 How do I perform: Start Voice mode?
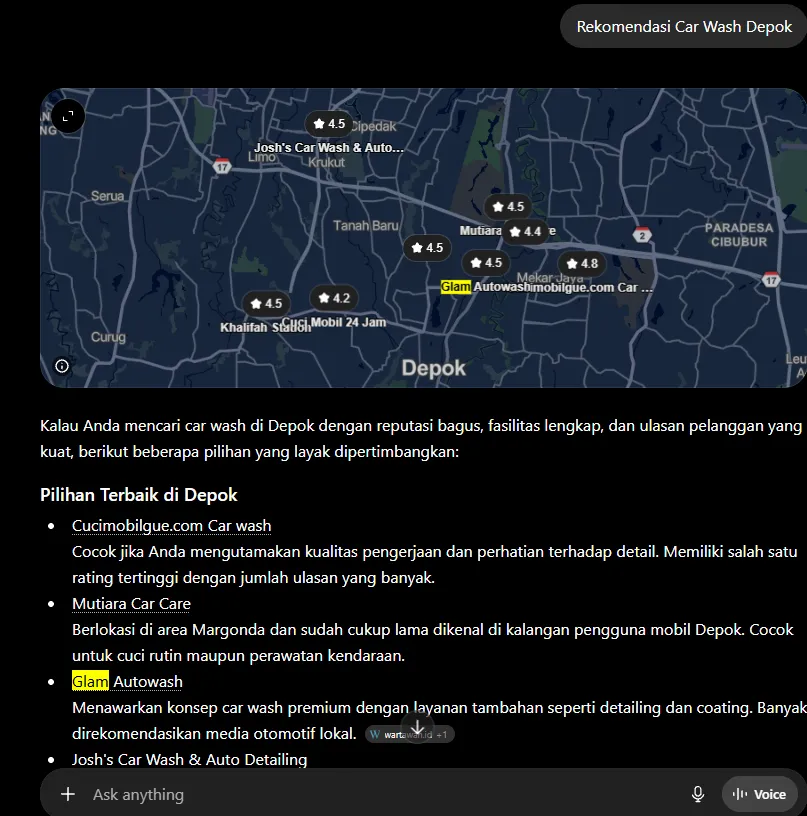click(x=760, y=794)
